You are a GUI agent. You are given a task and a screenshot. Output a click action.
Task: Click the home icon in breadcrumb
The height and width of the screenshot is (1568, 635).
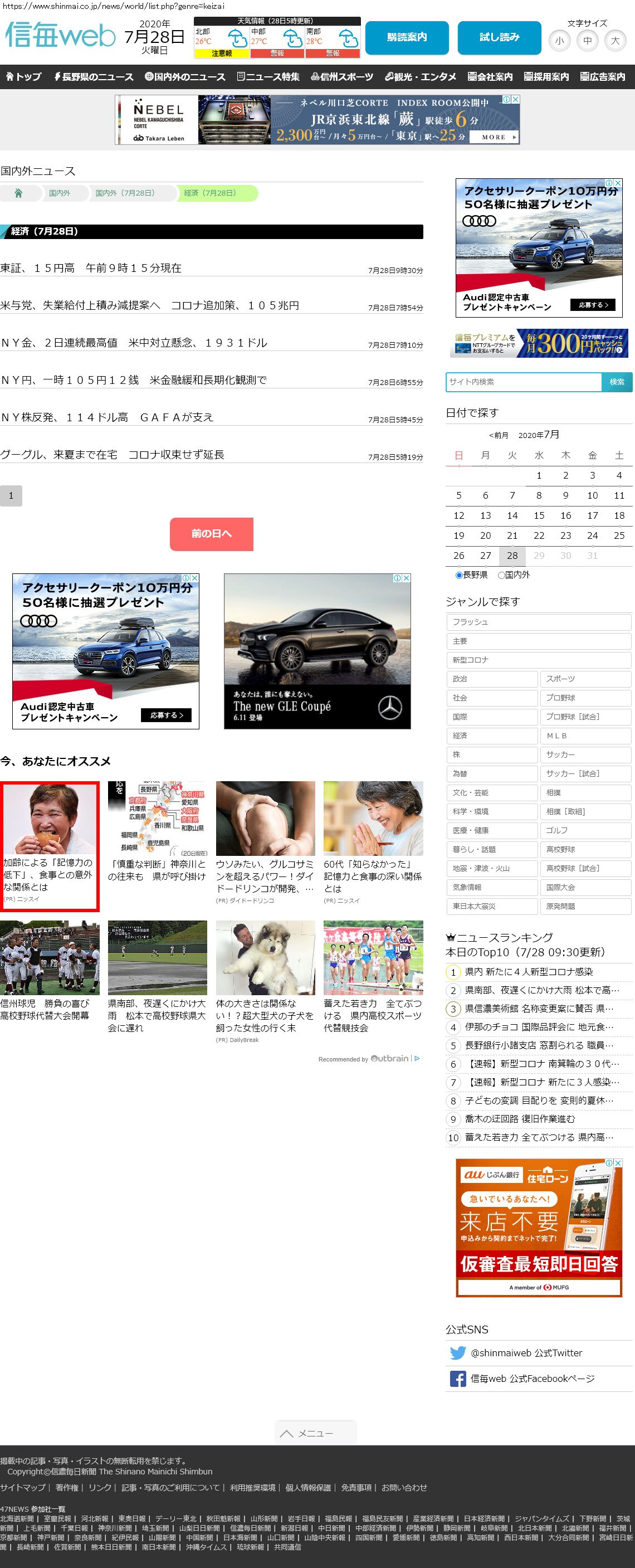tap(18, 193)
